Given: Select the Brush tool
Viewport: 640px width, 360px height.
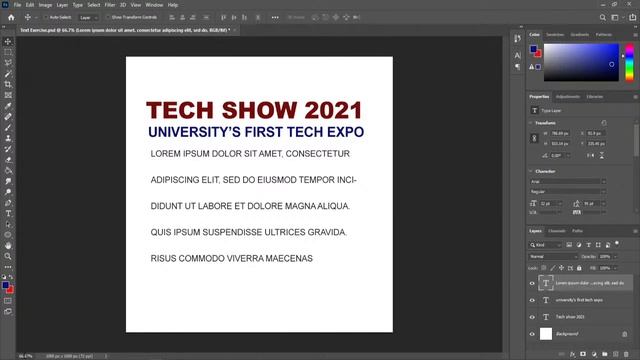Looking at the screenshot, I should (x=8, y=127).
